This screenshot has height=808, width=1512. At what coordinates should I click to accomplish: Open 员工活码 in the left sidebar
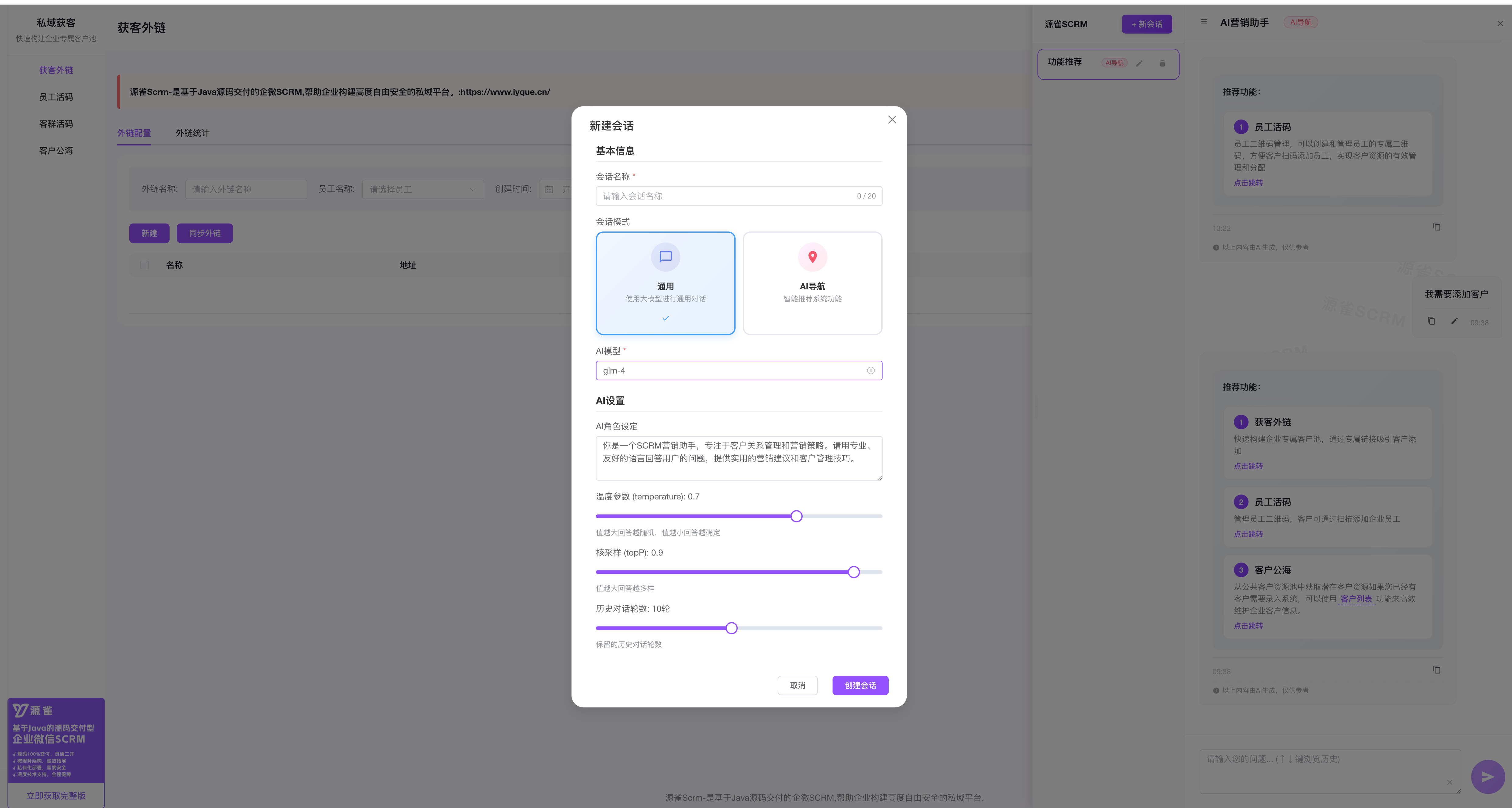pos(56,97)
